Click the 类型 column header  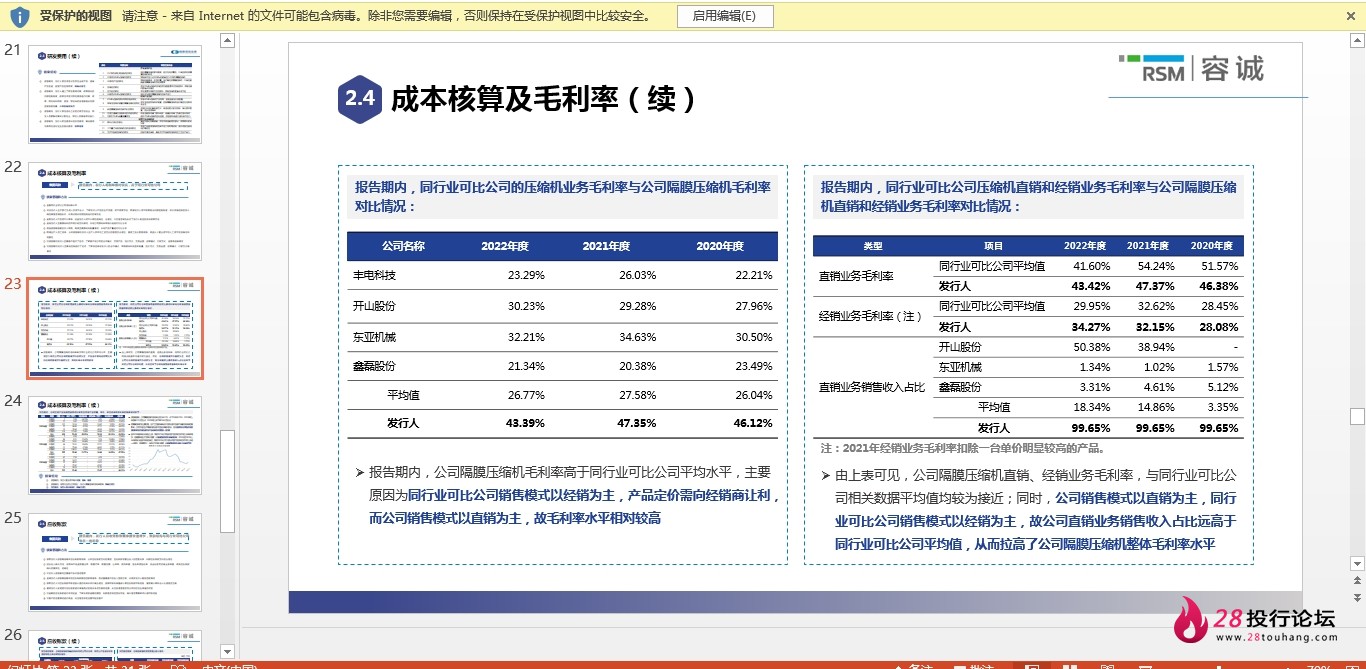click(873, 246)
